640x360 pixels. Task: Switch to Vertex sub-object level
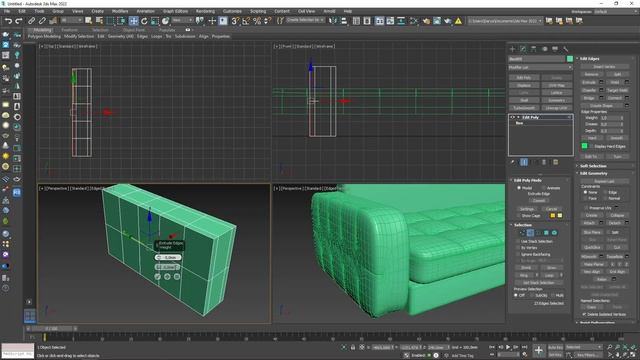tap(522, 233)
